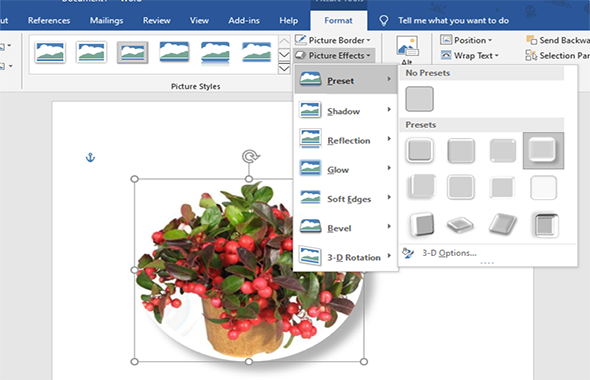Open the 3-D Rotation submenu
The image size is (590, 380).
point(345,257)
